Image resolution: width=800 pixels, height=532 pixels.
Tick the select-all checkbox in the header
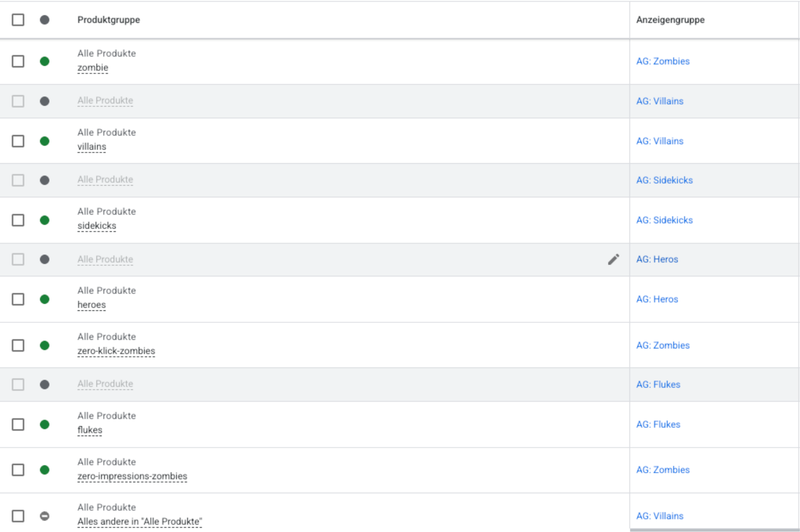pos(18,19)
